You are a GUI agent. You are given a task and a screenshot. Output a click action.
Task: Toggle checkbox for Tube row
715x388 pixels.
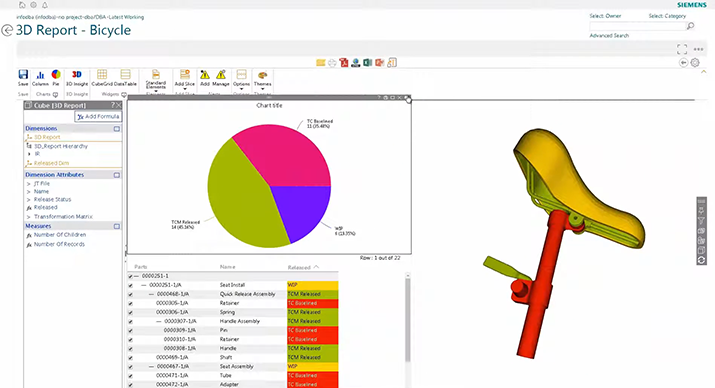point(130,376)
